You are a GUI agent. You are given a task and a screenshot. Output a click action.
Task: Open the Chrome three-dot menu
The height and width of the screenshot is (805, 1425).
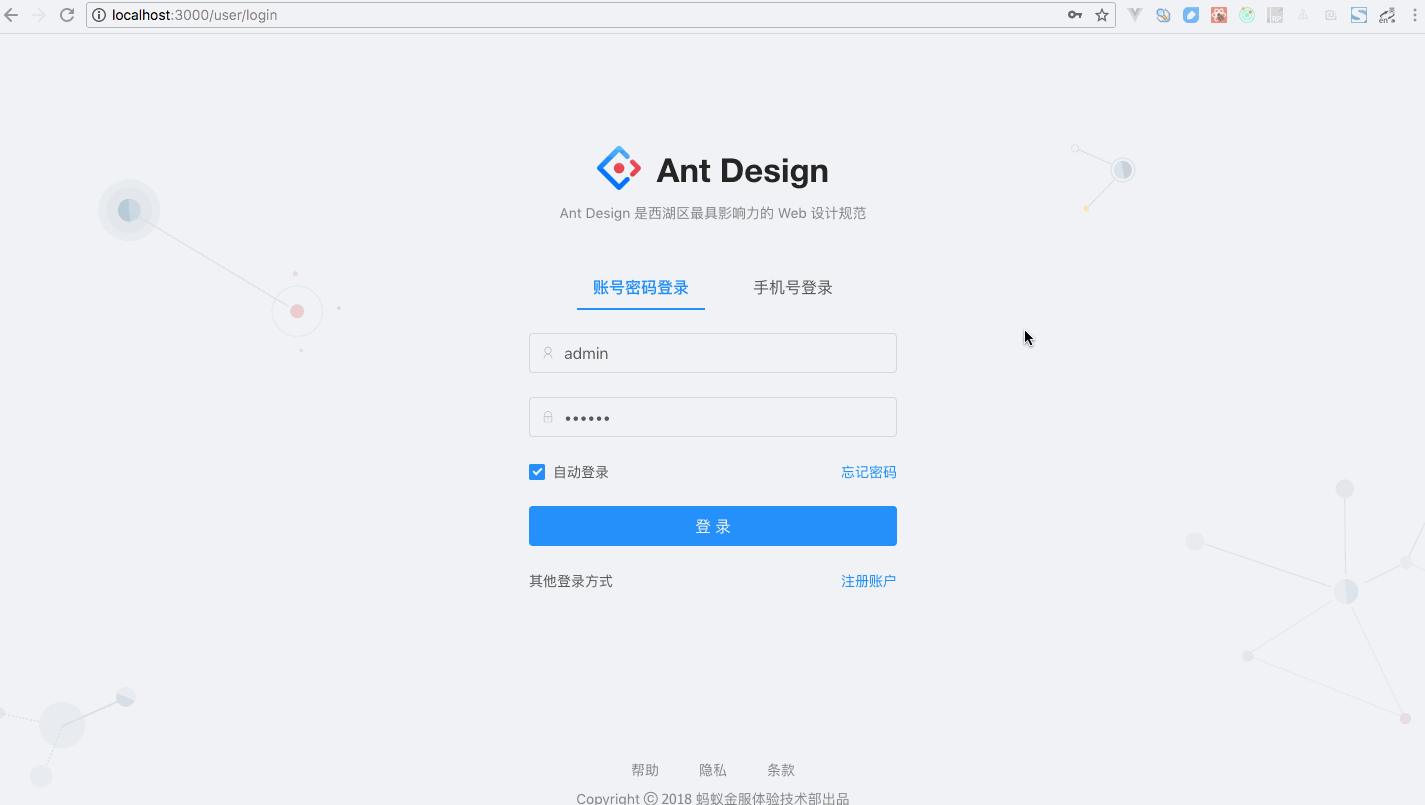point(1413,15)
